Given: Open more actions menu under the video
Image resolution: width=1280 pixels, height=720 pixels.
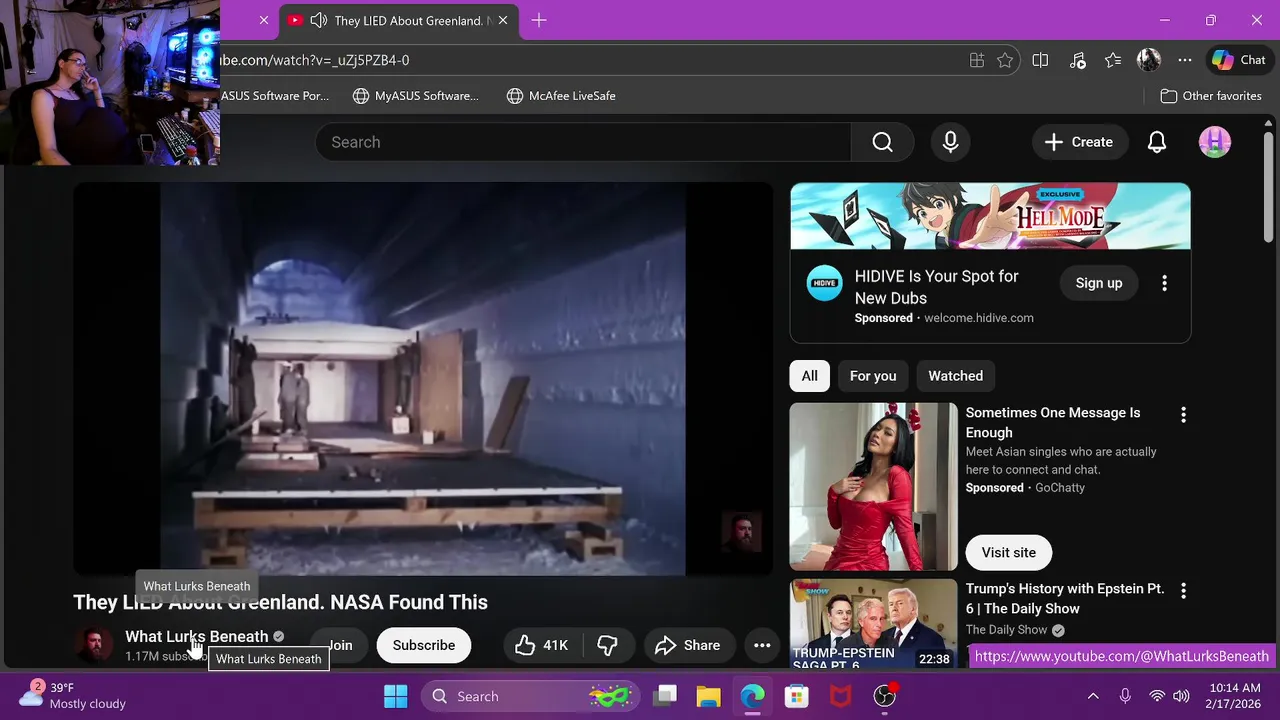Looking at the screenshot, I should coord(762,645).
